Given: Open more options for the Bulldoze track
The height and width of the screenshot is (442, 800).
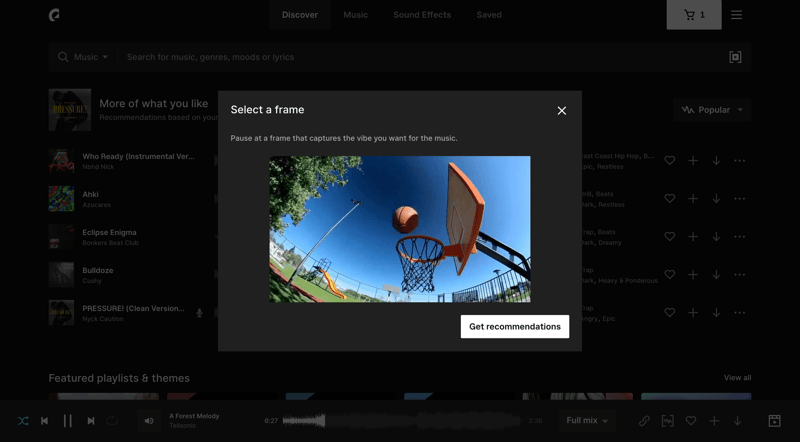Looking at the screenshot, I should pyautogui.click(x=739, y=275).
